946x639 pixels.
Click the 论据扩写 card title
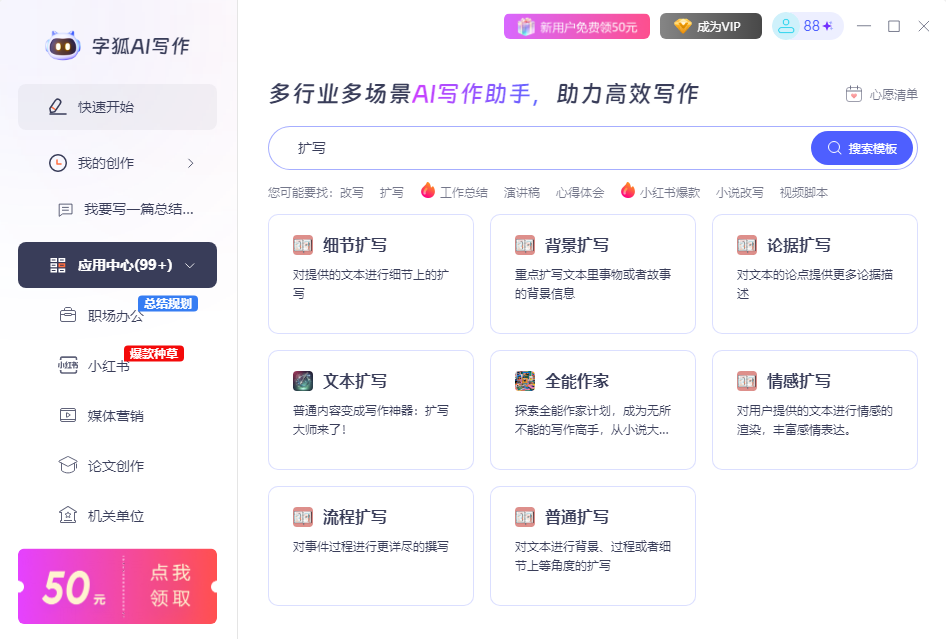click(799, 245)
